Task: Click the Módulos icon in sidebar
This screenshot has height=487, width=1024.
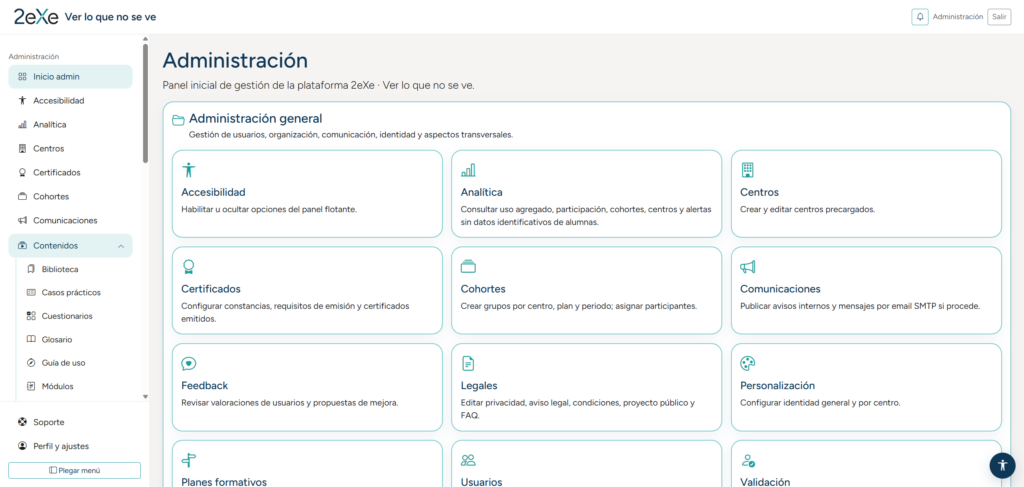Action: tap(31, 386)
